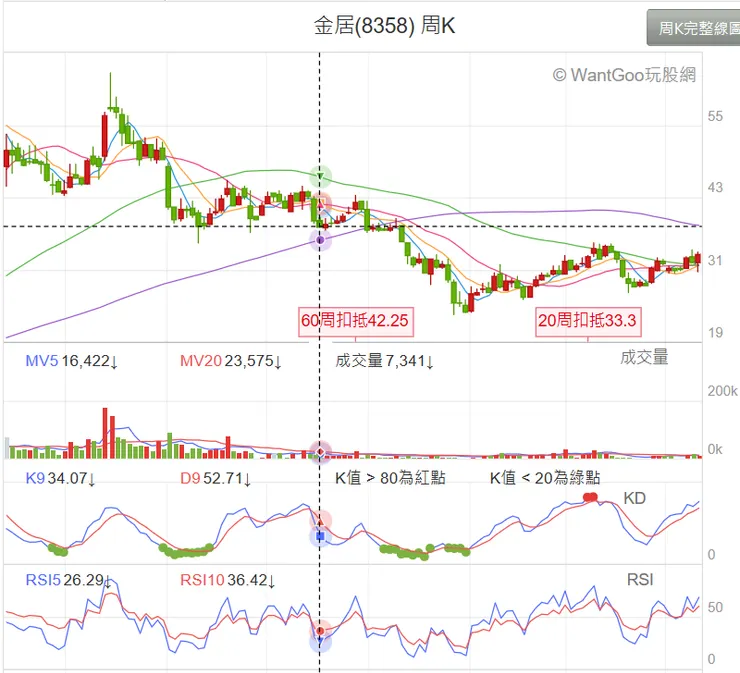740x673 pixels.
Task: Select the 20周扣抵33.3 label
Action: [x=588, y=321]
